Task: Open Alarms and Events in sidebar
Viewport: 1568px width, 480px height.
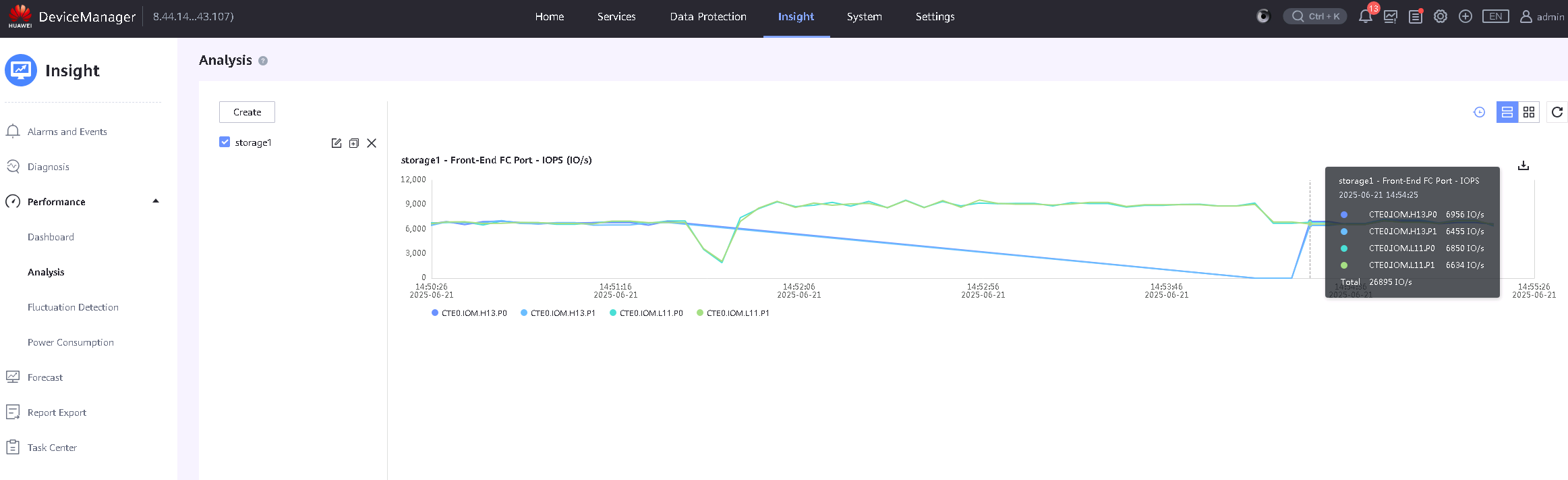Action: click(x=67, y=132)
